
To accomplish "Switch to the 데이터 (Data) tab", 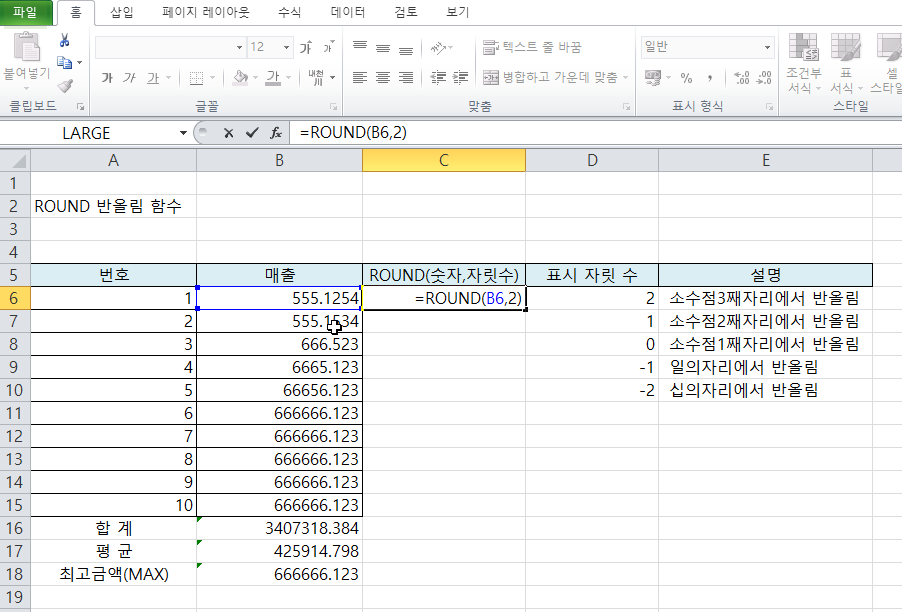I will [347, 12].
